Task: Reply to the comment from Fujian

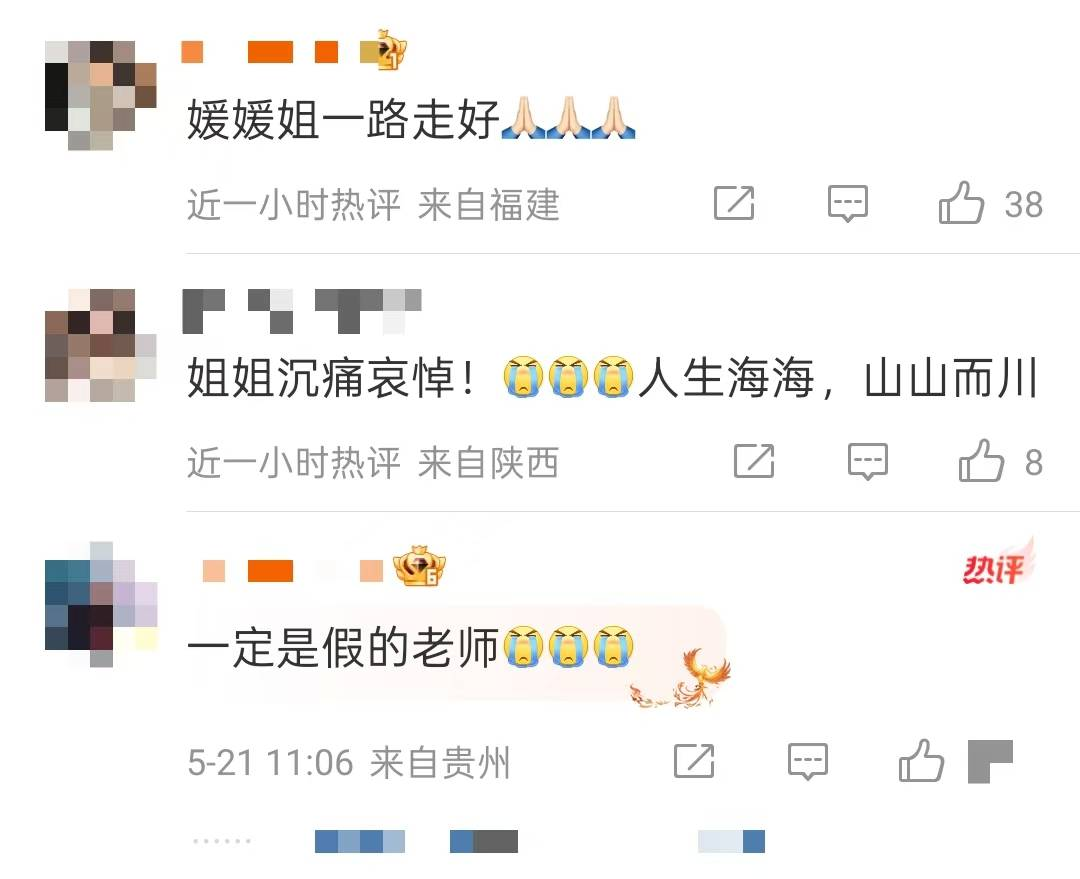Action: point(847,203)
